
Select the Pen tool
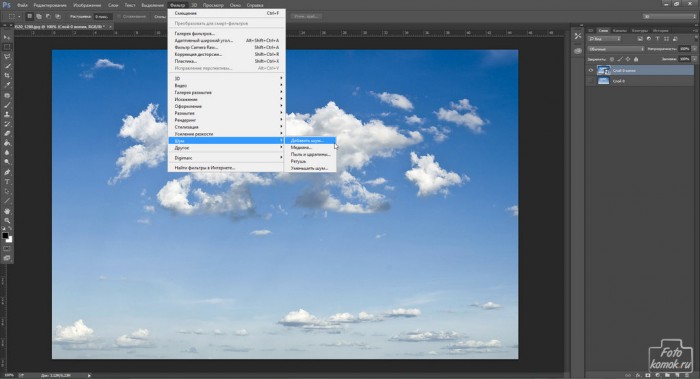point(7,172)
